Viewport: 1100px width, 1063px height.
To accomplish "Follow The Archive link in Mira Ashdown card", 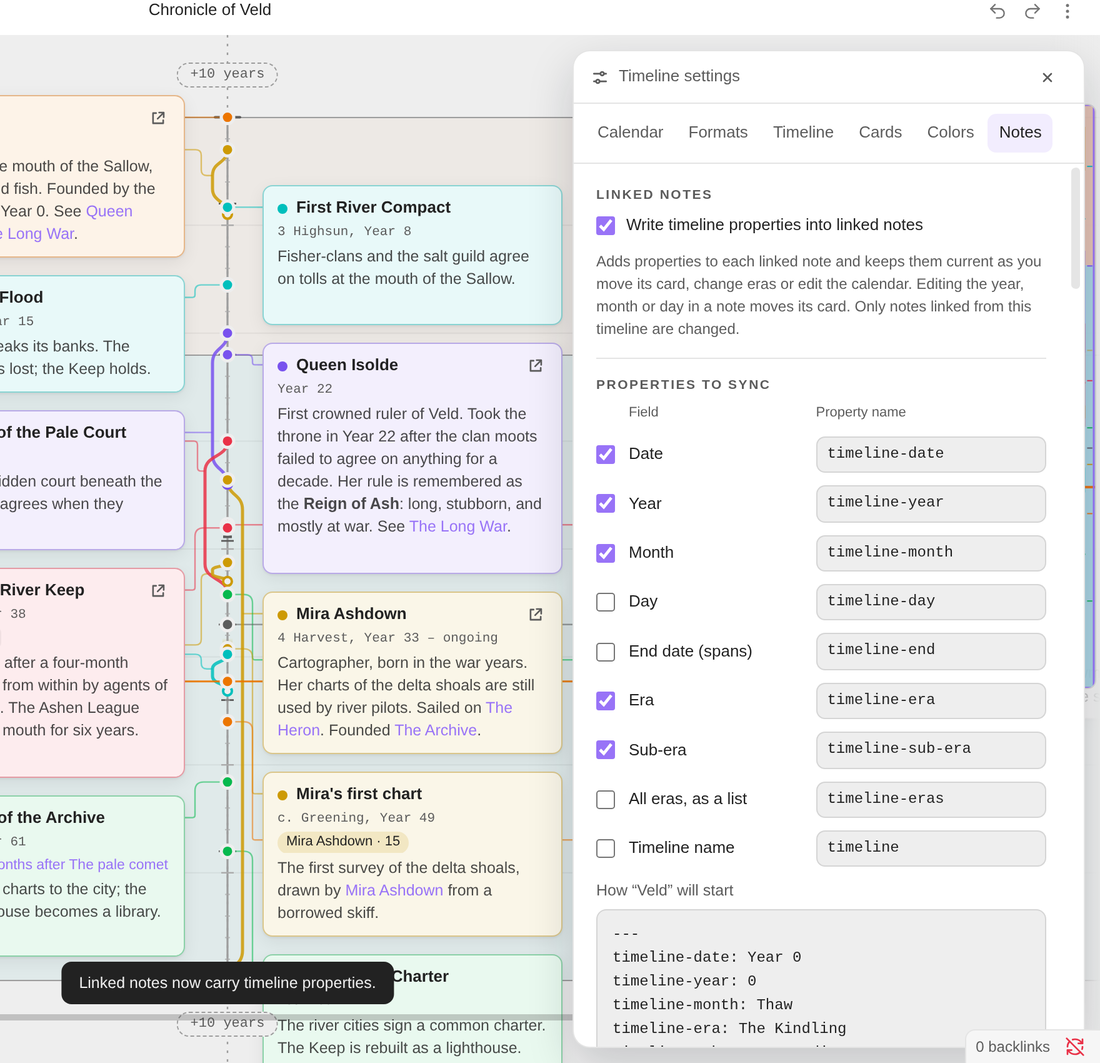I will [x=435, y=730].
